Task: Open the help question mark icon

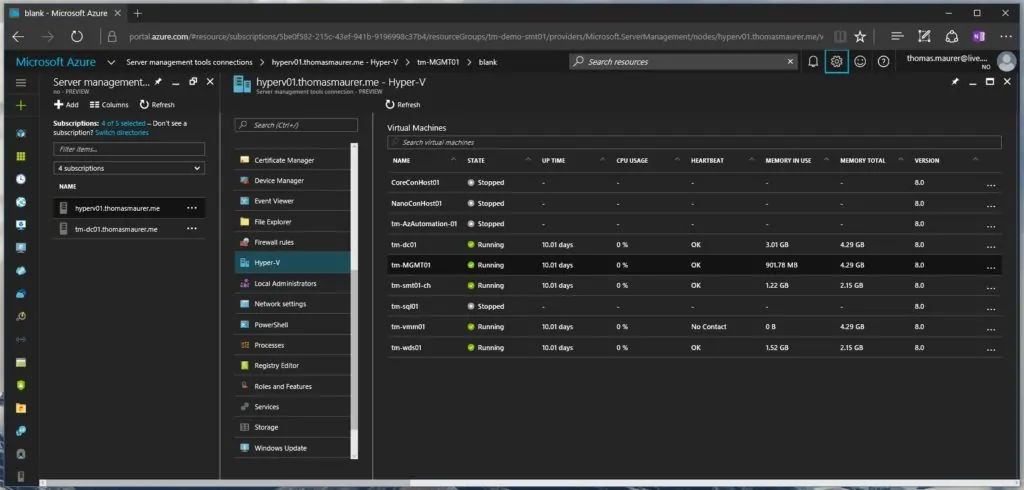Action: pos(884,62)
